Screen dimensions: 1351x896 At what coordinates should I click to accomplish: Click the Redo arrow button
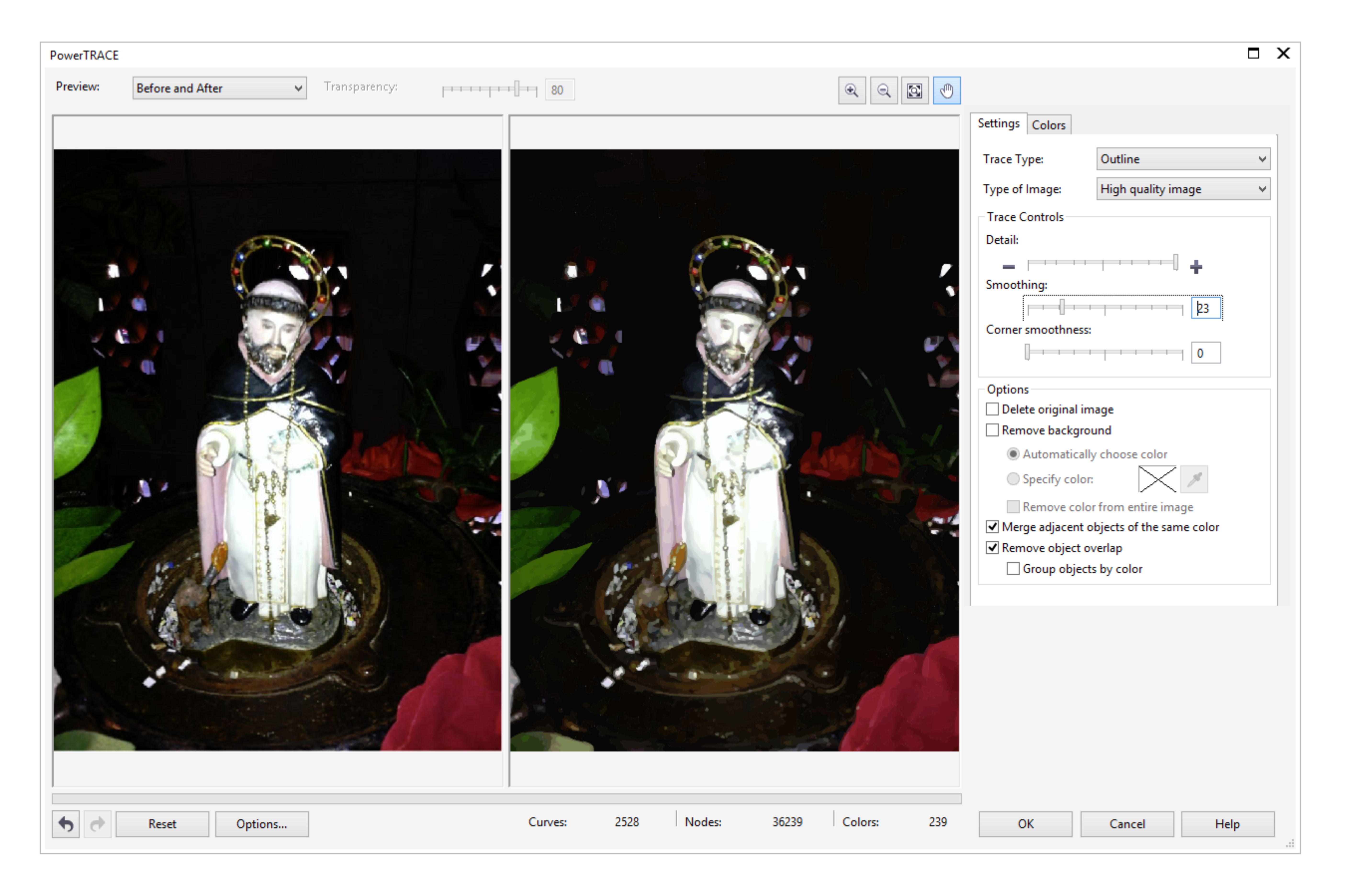97,824
